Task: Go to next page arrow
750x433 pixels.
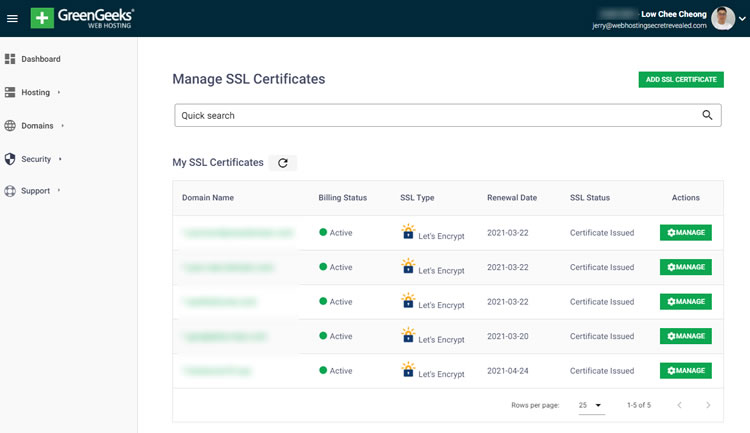Action: tap(708, 405)
